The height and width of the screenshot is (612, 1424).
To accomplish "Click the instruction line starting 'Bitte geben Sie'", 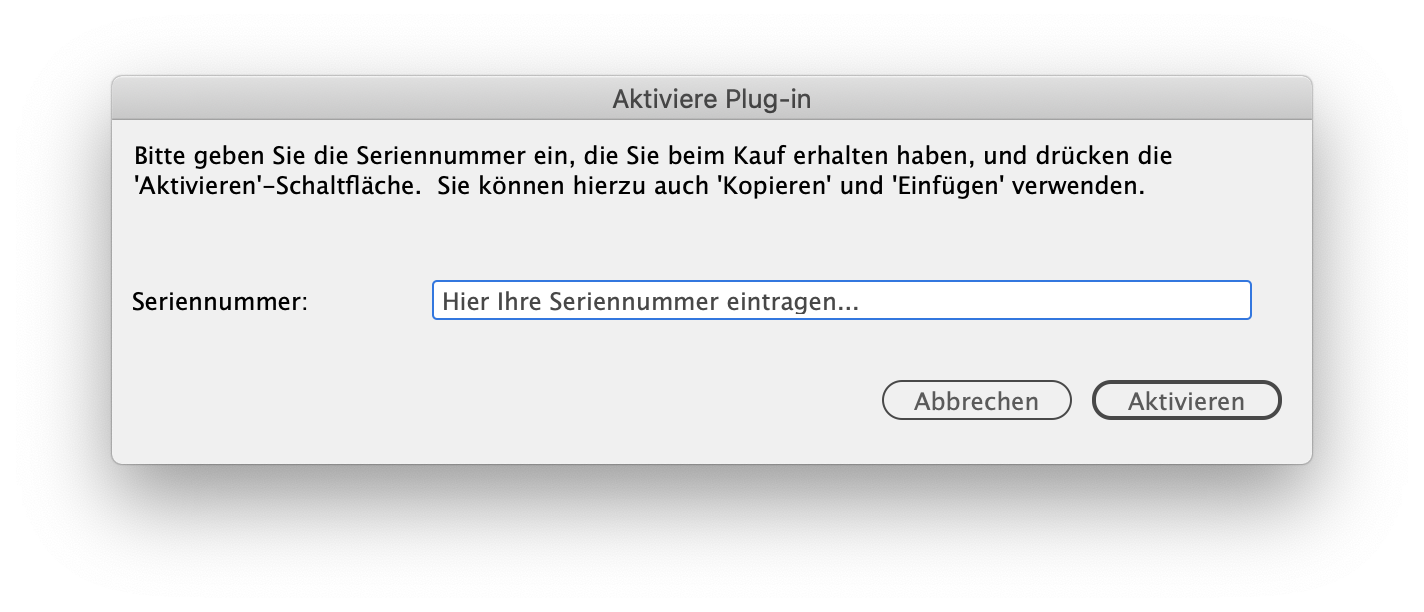I will point(652,157).
